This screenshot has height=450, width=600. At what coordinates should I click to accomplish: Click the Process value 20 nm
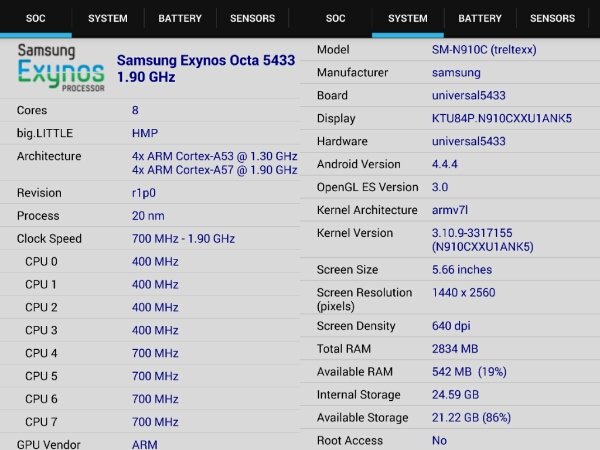148,216
